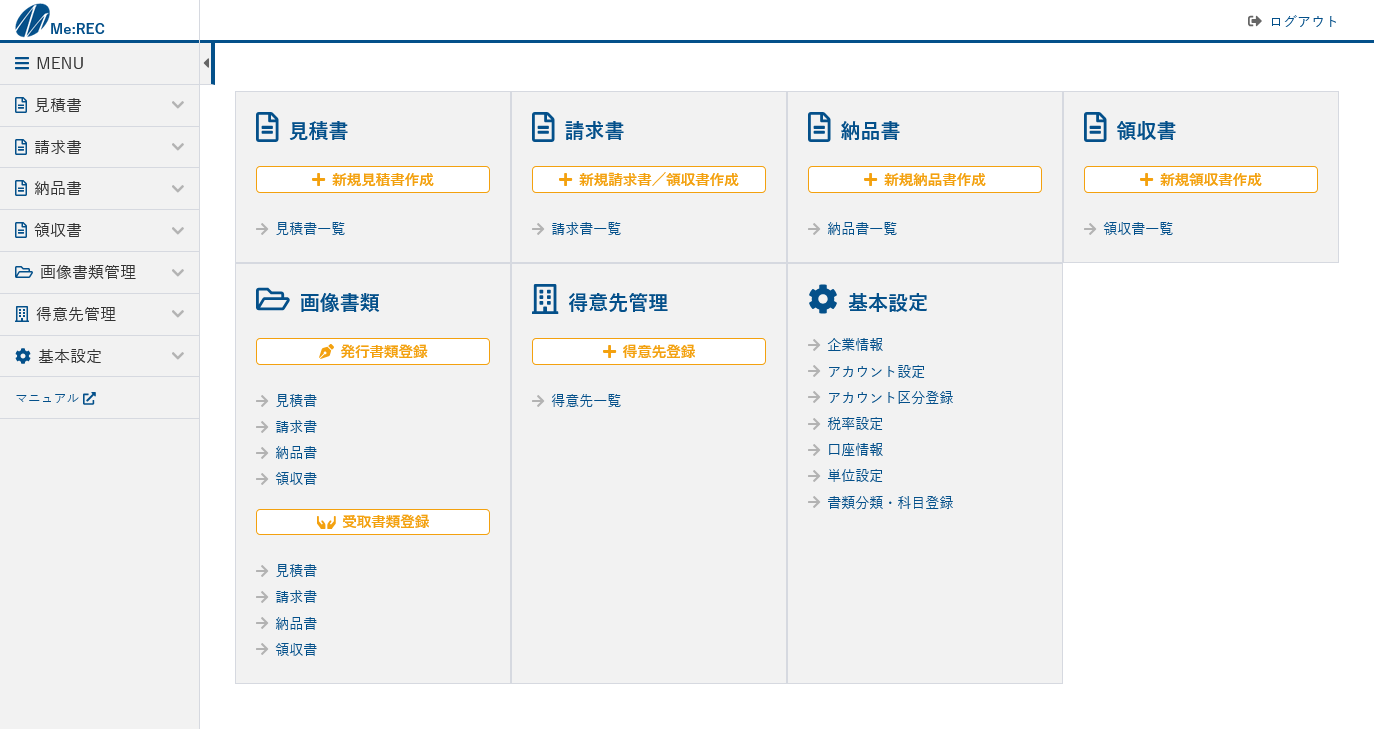Click the 新規見積書作成 button
1374x729 pixels.
point(373,179)
